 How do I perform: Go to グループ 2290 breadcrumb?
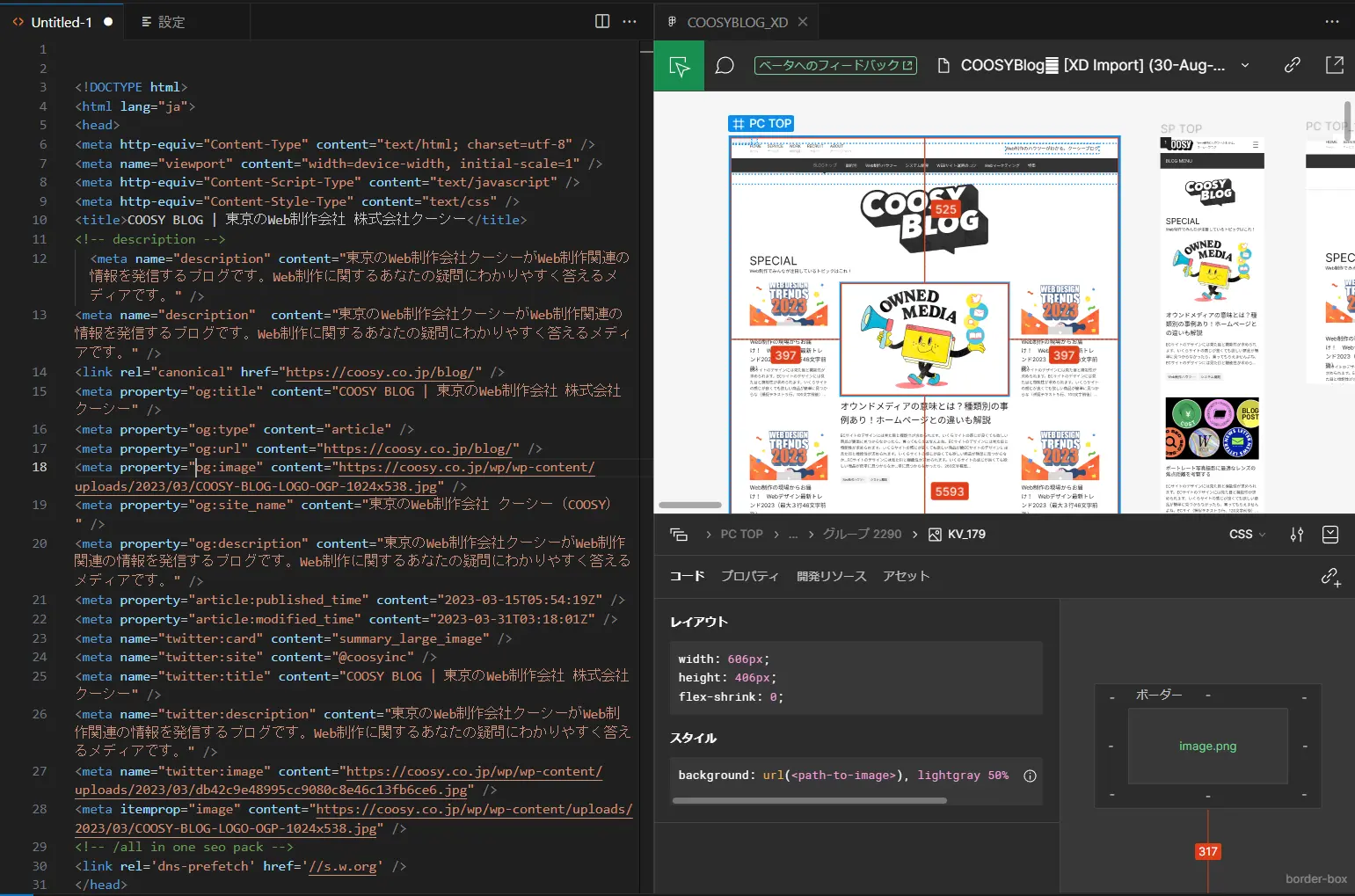pyautogui.click(x=862, y=534)
